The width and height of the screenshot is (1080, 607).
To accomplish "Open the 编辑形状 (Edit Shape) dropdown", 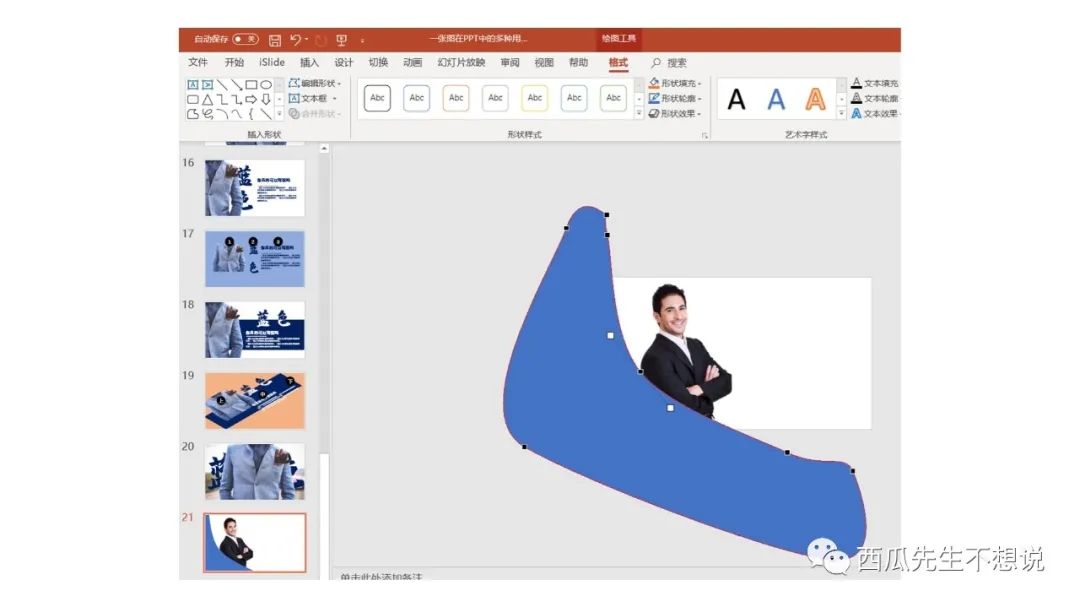I will (x=314, y=83).
